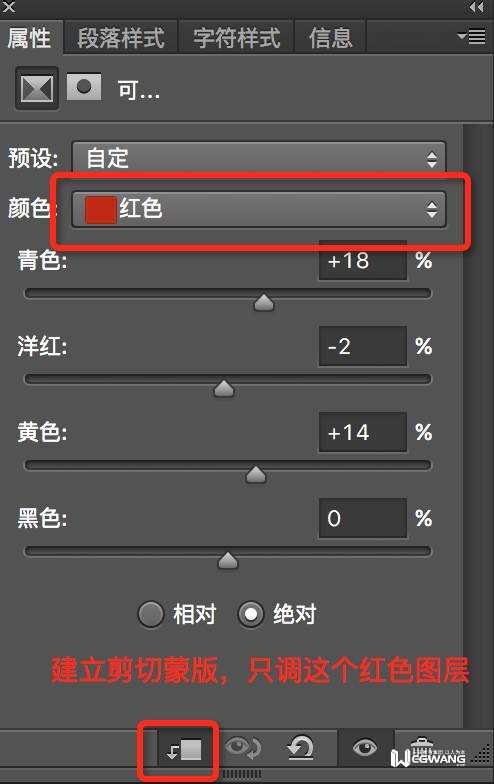494x784 pixels.
Task: Reset adjustment to defaults icon
Action: click(x=300, y=748)
